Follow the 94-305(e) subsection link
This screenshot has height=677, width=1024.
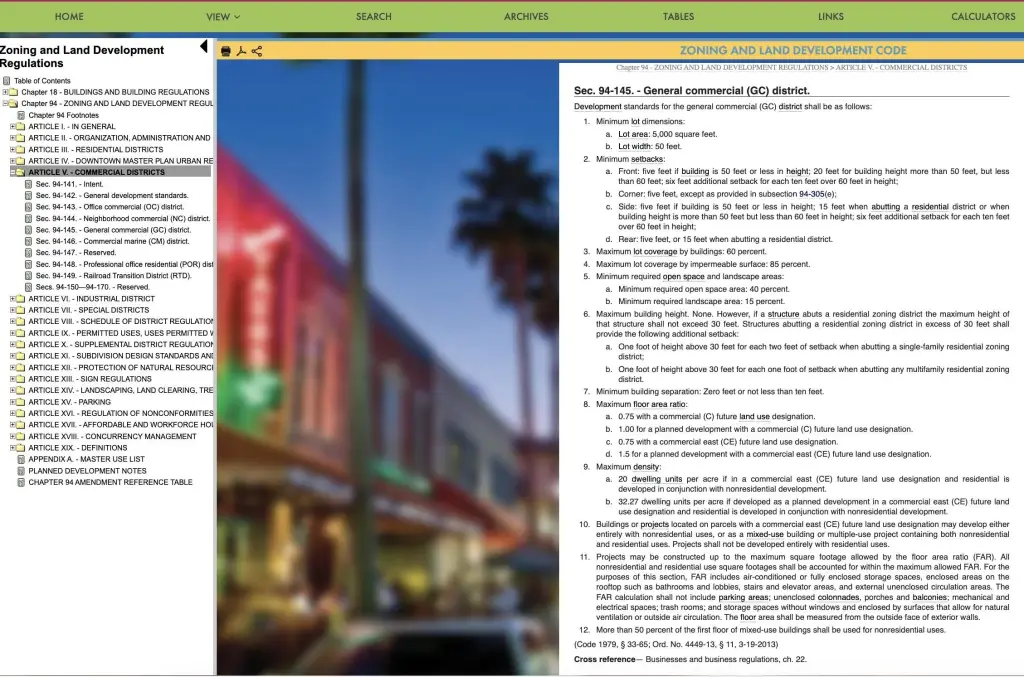817,194
